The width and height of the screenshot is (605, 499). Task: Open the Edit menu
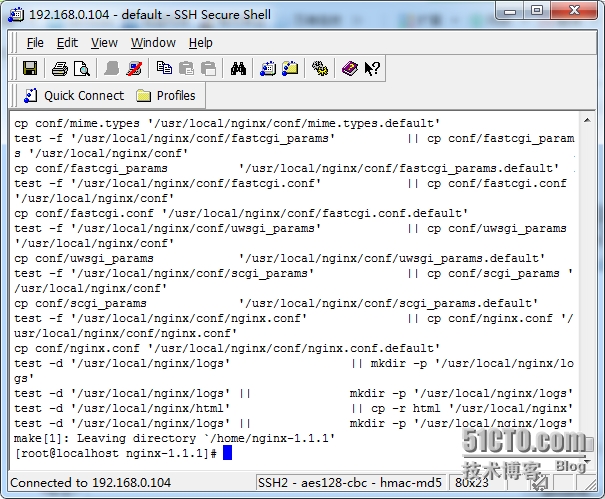click(x=67, y=42)
